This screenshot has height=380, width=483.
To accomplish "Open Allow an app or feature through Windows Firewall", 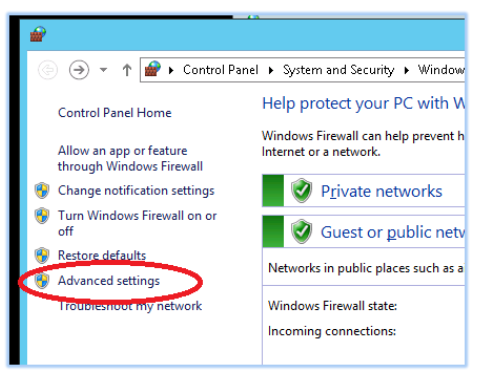I will point(130,158).
